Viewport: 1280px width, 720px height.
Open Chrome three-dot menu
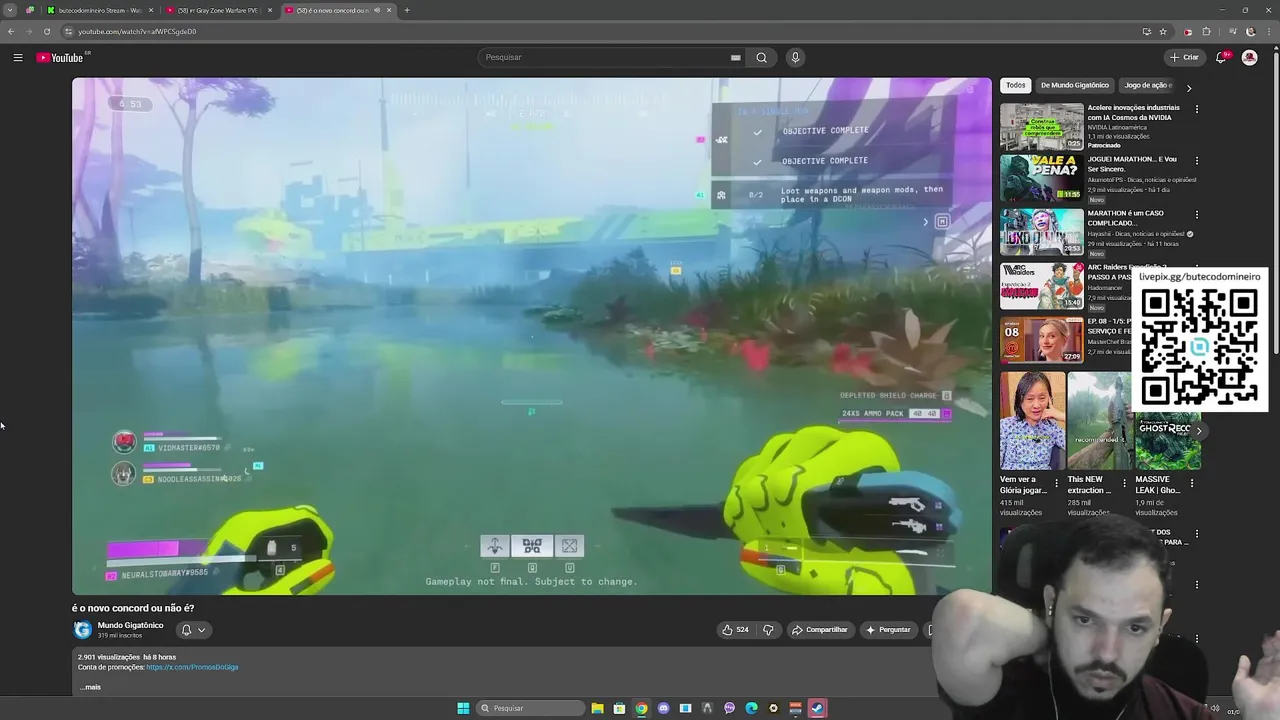pos(1268,31)
